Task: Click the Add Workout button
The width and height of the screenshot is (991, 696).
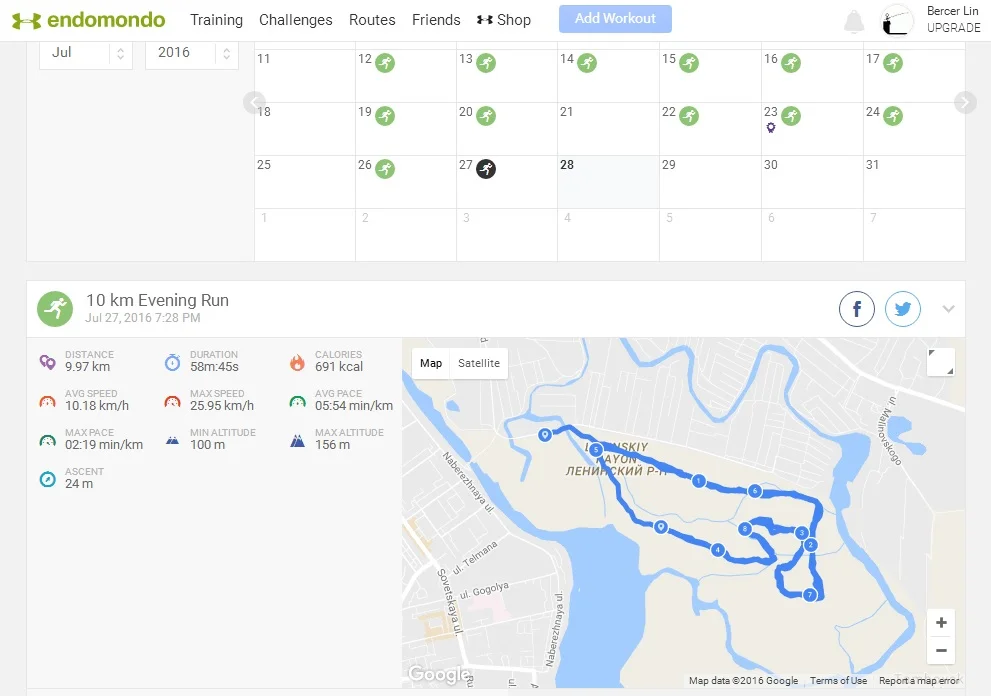Action: (615, 19)
